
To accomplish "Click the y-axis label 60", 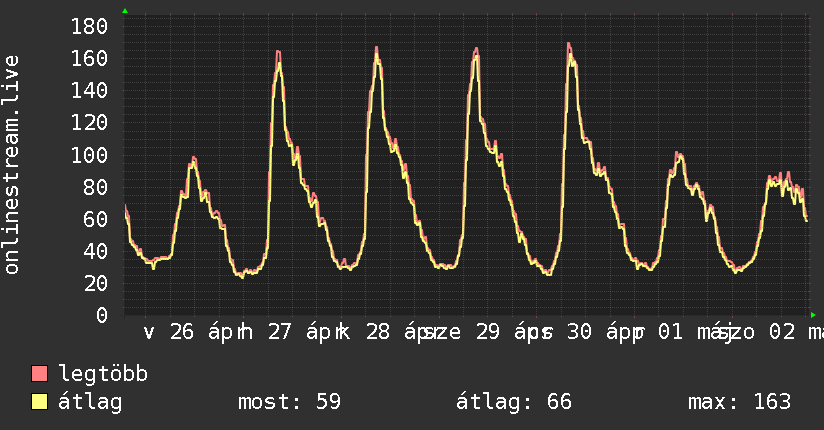I will pyautogui.click(x=96, y=219).
